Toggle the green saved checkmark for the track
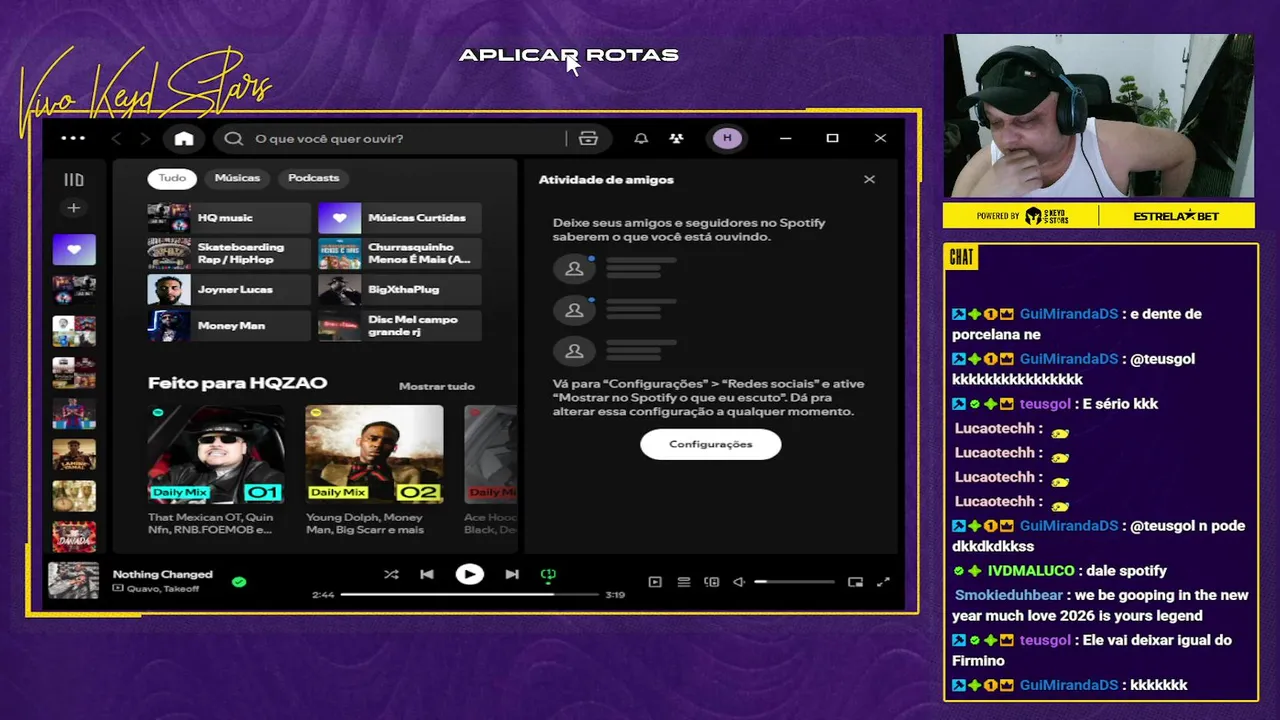The image size is (1280, 720). coord(239,581)
